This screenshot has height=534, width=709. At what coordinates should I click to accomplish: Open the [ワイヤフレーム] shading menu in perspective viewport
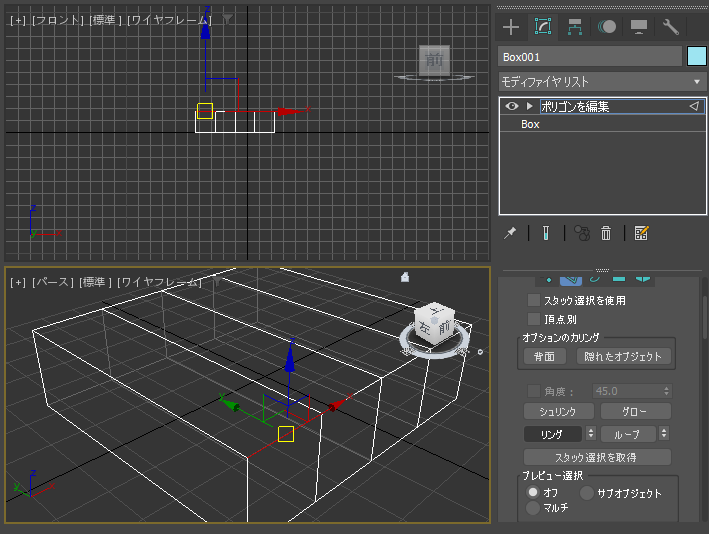tap(159, 282)
